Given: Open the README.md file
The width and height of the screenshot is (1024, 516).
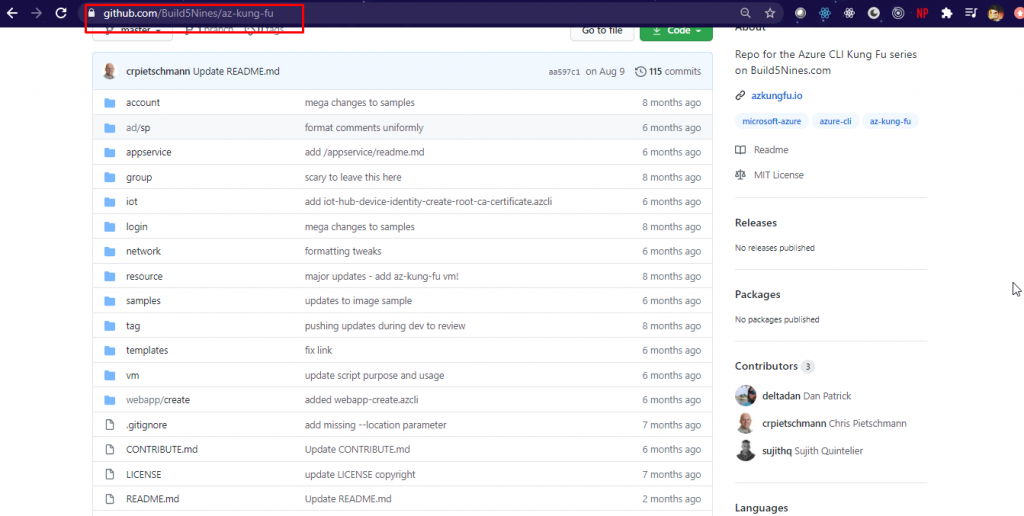Looking at the screenshot, I should (x=152, y=499).
